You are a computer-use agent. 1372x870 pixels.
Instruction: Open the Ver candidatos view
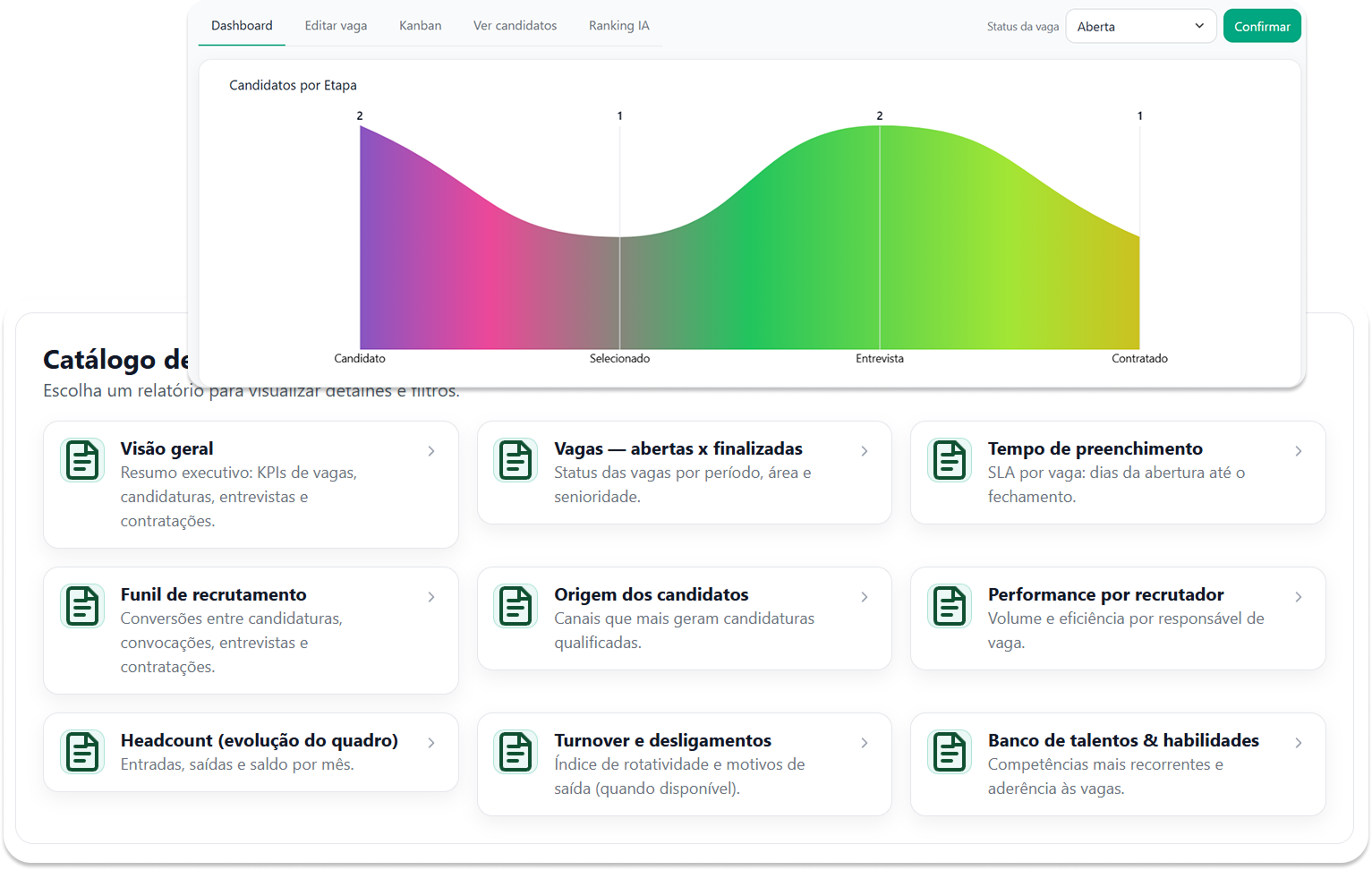point(515,25)
